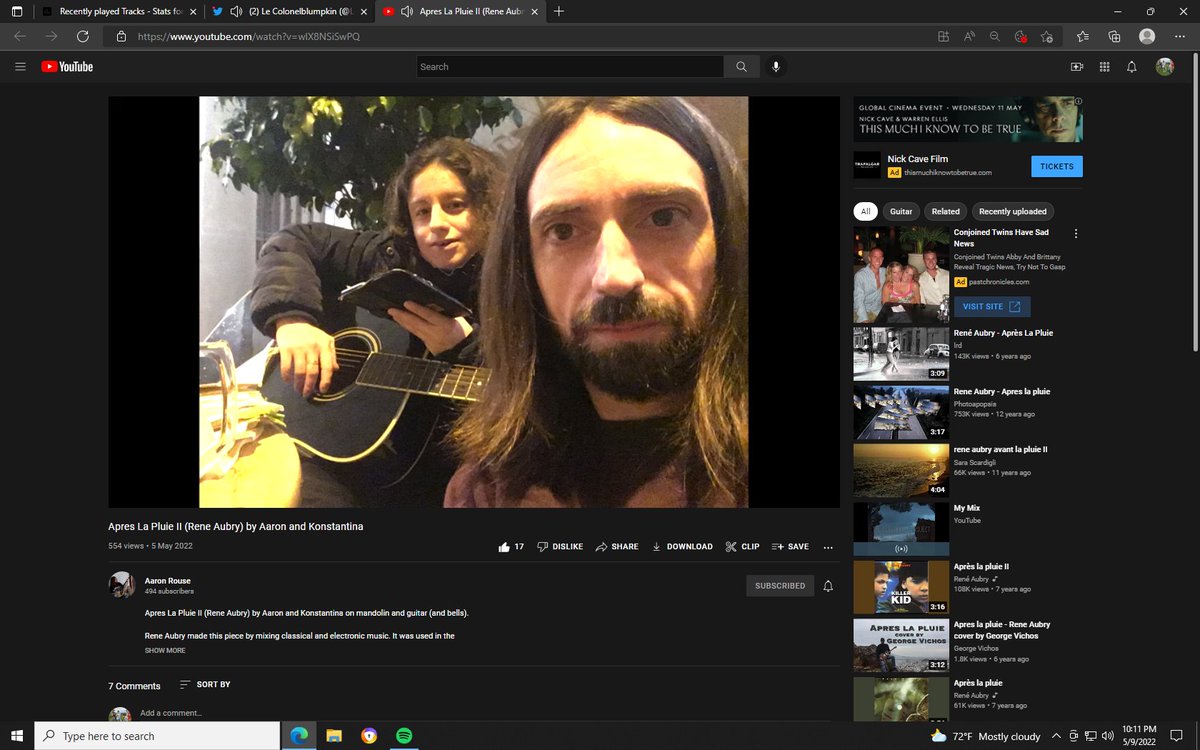This screenshot has width=1200, height=750.
Task: Click the SUBSCRIBED button
Action: point(780,586)
